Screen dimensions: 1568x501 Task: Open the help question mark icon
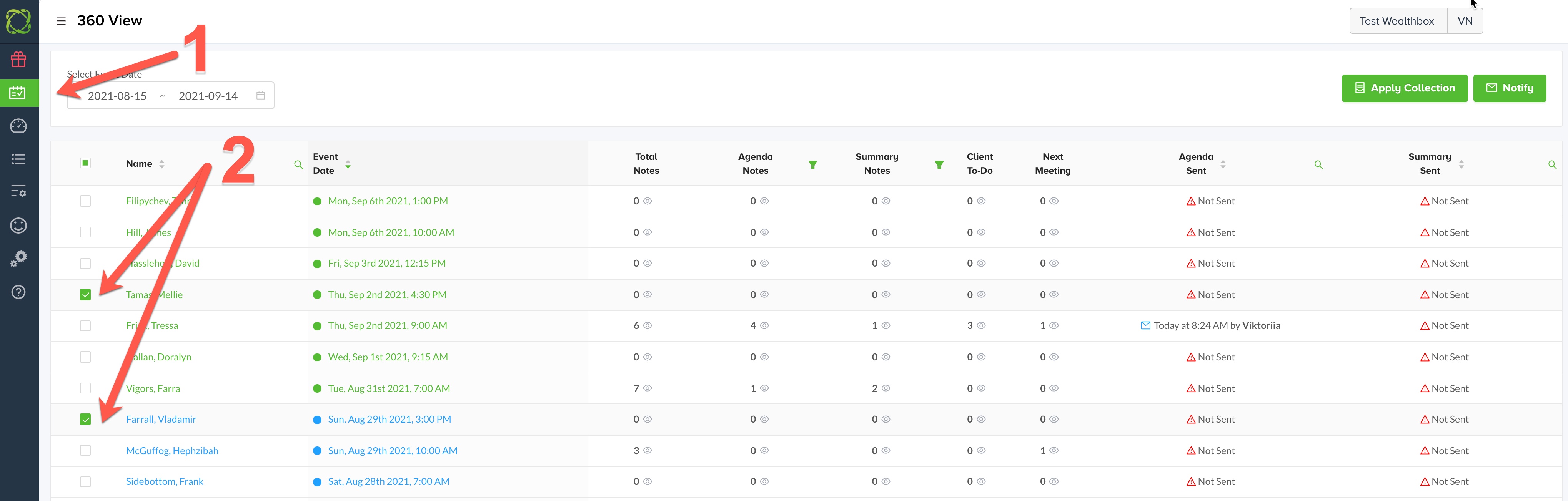point(18,292)
